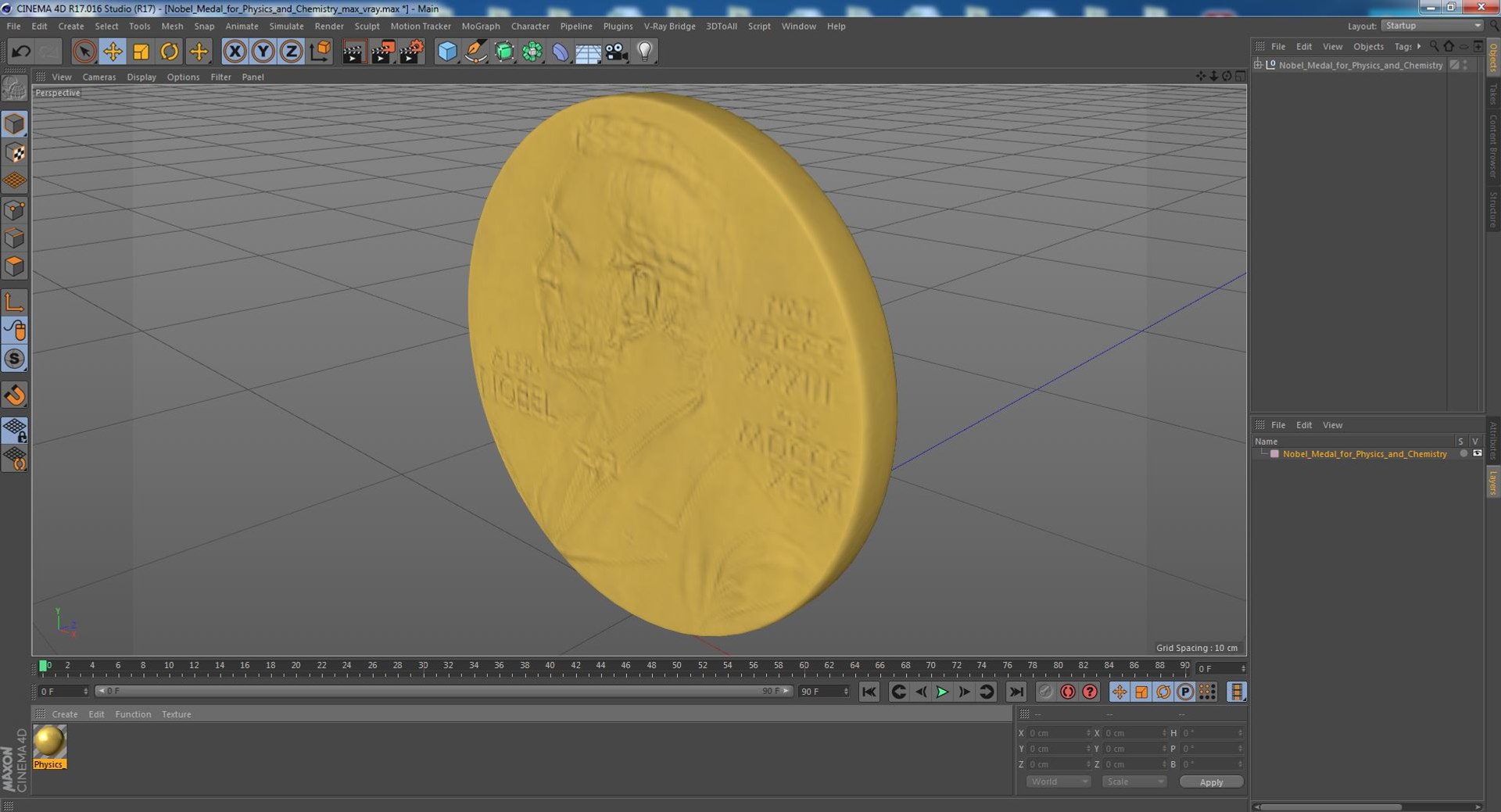Select the Scale tool

[x=141, y=52]
